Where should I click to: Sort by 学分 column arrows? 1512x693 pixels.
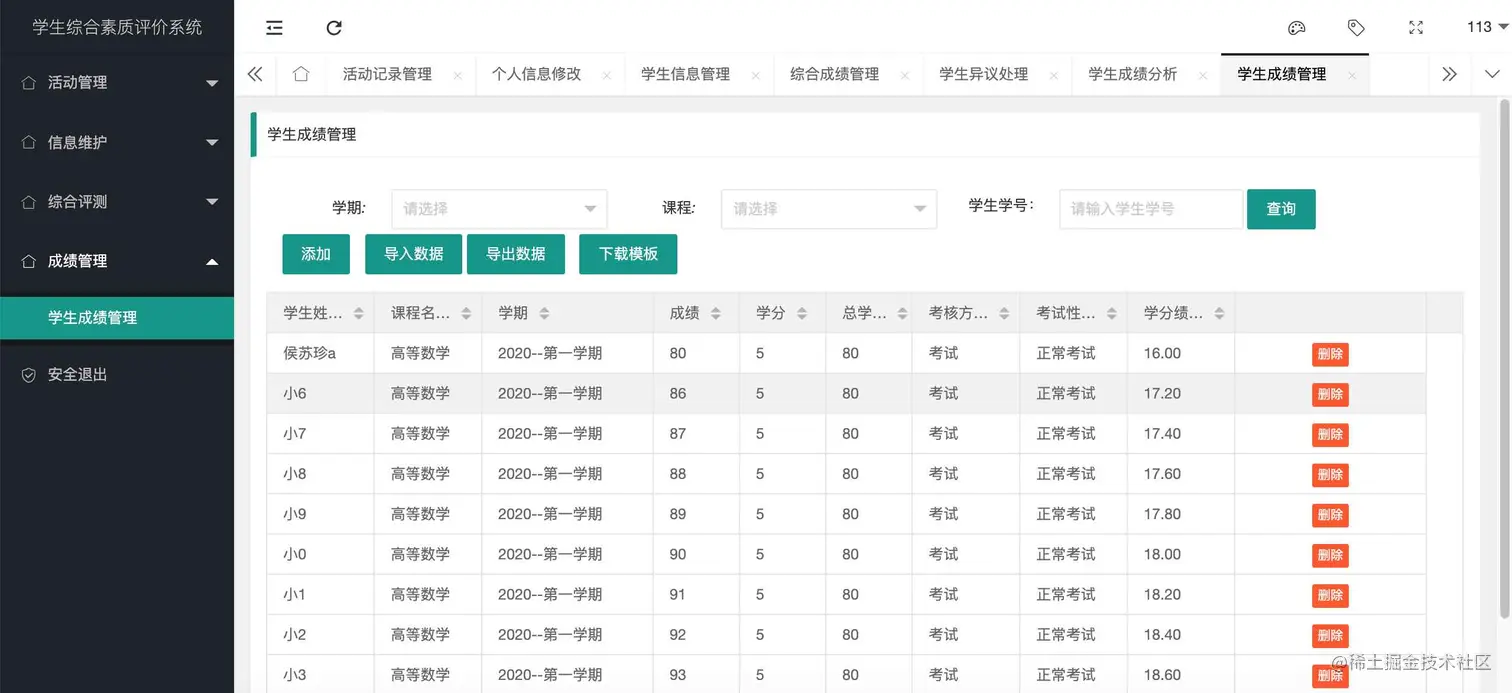[802, 313]
